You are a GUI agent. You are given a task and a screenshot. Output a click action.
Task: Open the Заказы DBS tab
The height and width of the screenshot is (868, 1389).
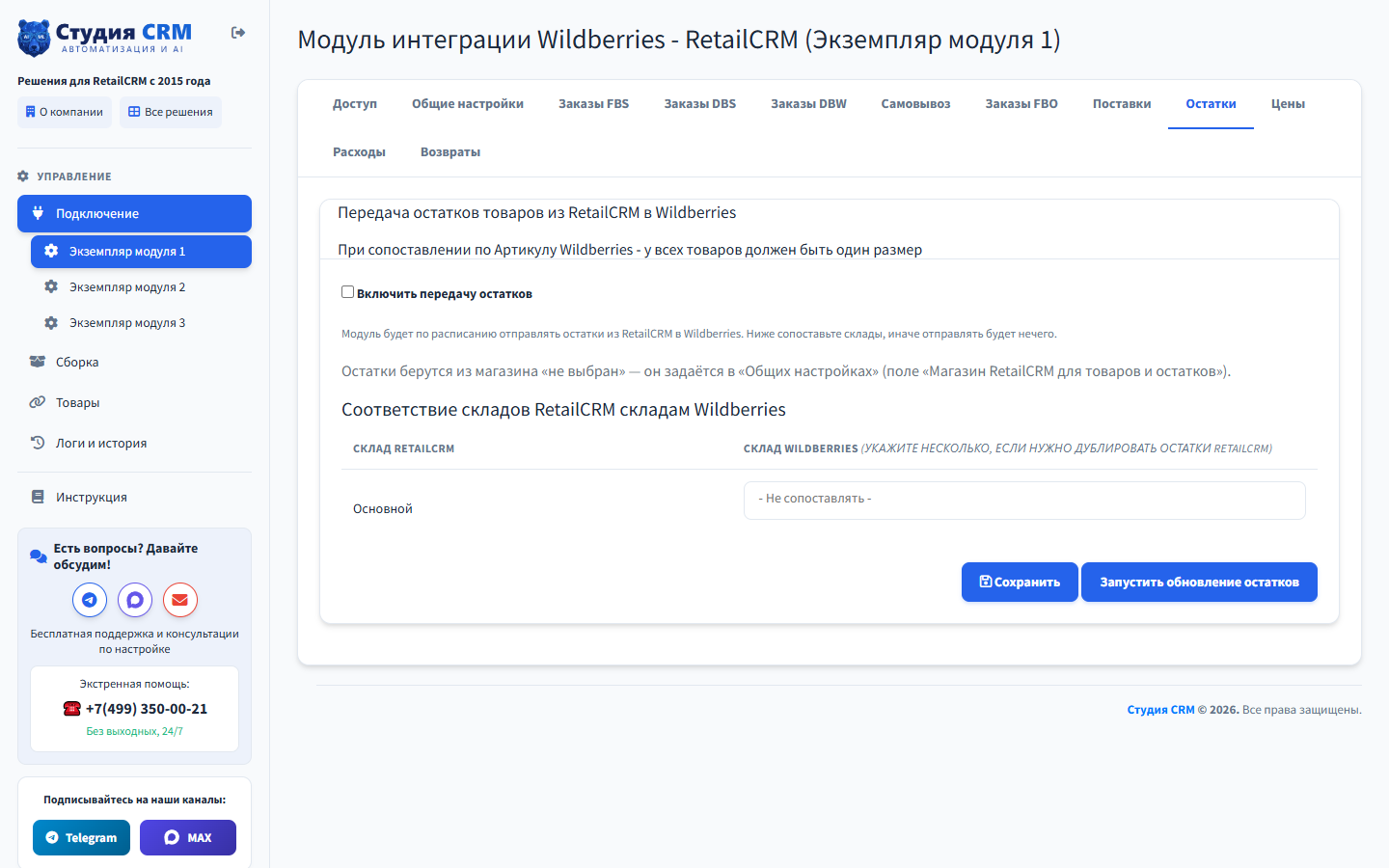click(x=700, y=104)
